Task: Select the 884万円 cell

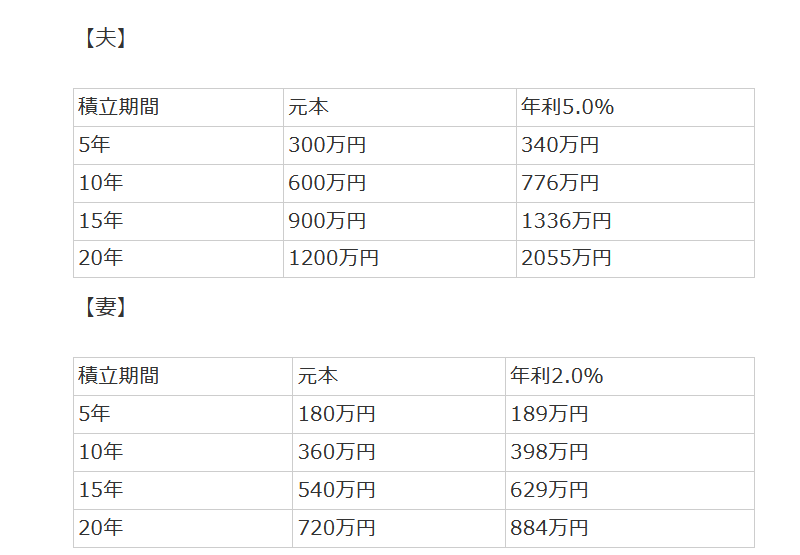Action: tap(549, 527)
